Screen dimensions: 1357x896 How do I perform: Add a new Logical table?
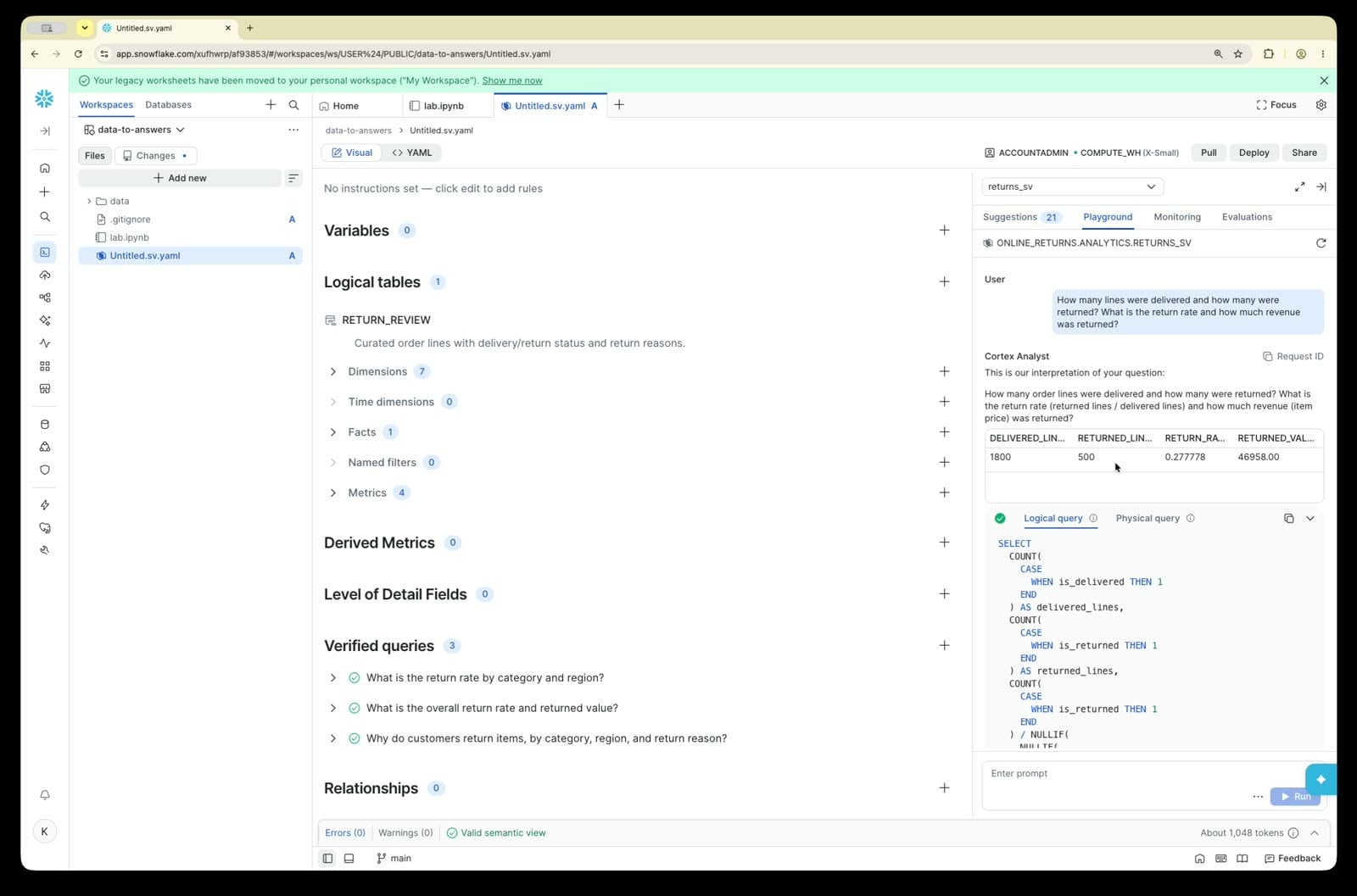click(x=944, y=281)
